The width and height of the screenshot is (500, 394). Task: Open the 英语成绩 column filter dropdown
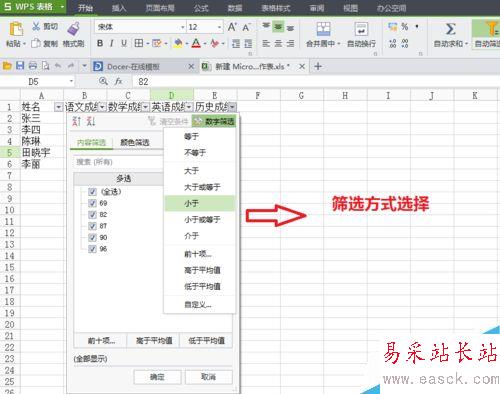189,107
